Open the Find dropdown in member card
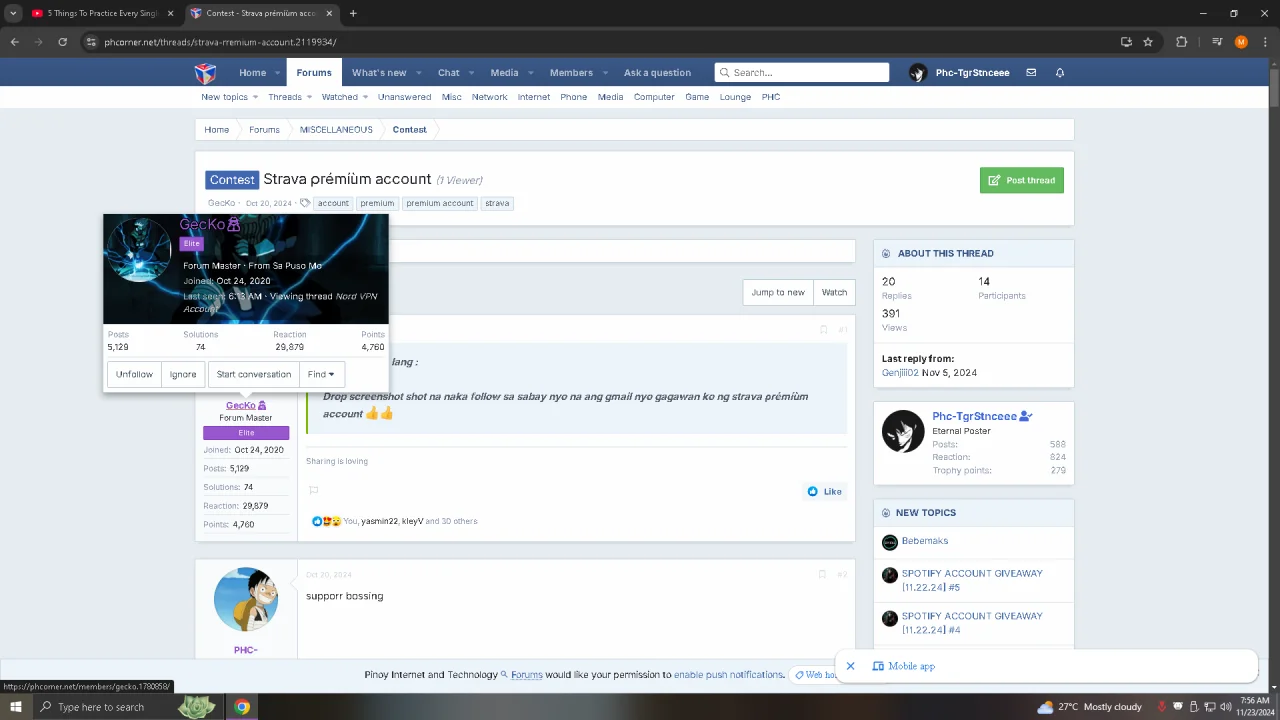The image size is (1280, 720). pyautogui.click(x=321, y=374)
